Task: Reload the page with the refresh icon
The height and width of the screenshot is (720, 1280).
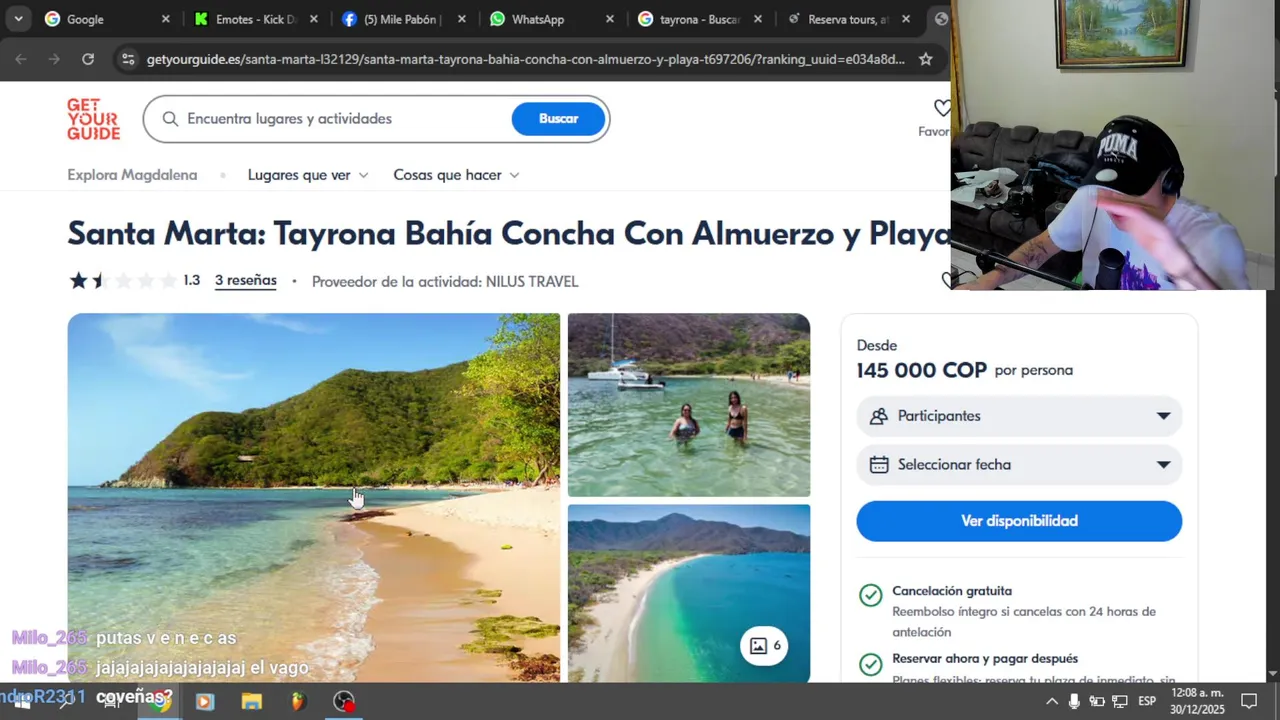Action: 88,59
